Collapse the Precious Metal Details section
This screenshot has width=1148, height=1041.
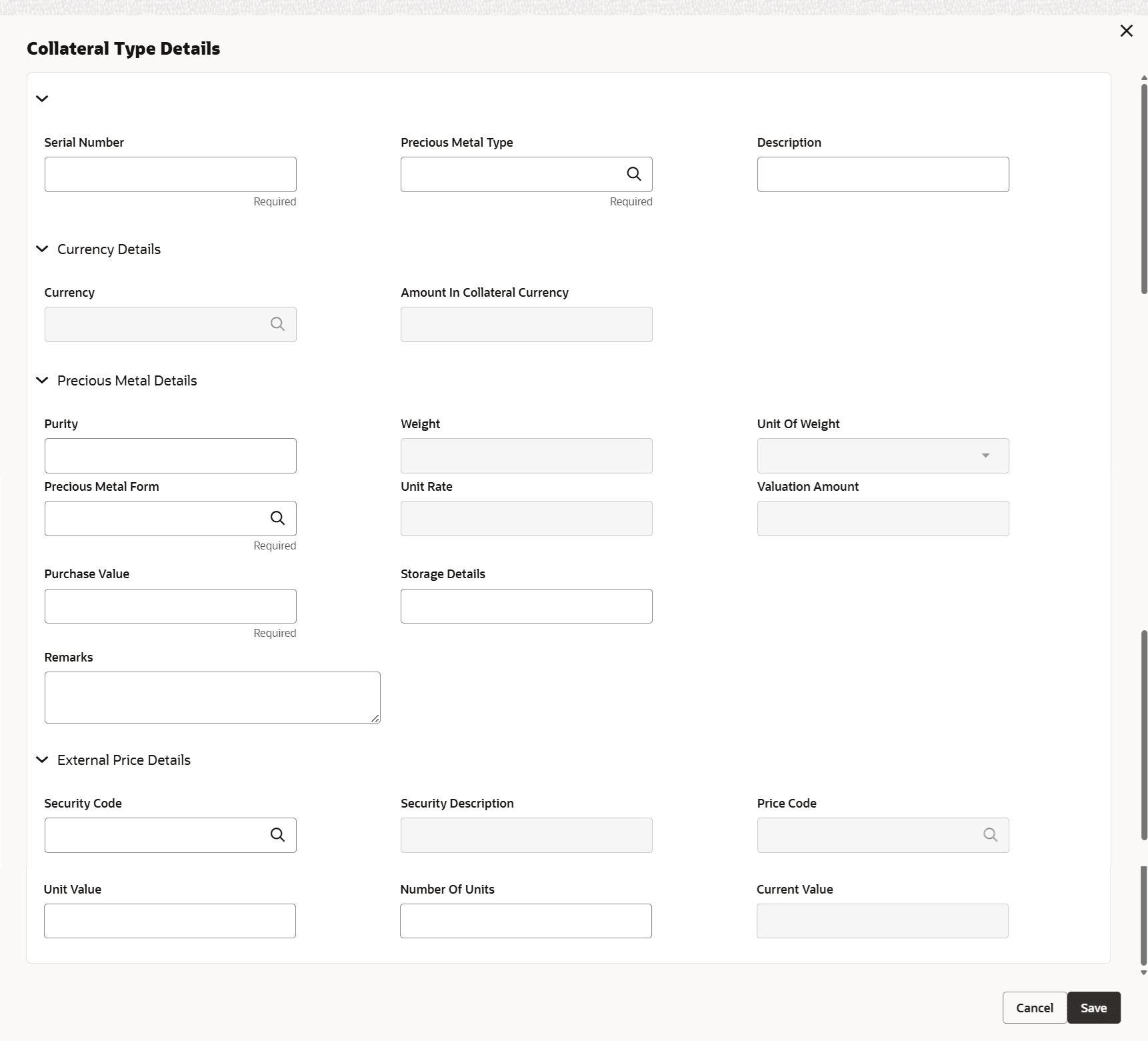(42, 380)
